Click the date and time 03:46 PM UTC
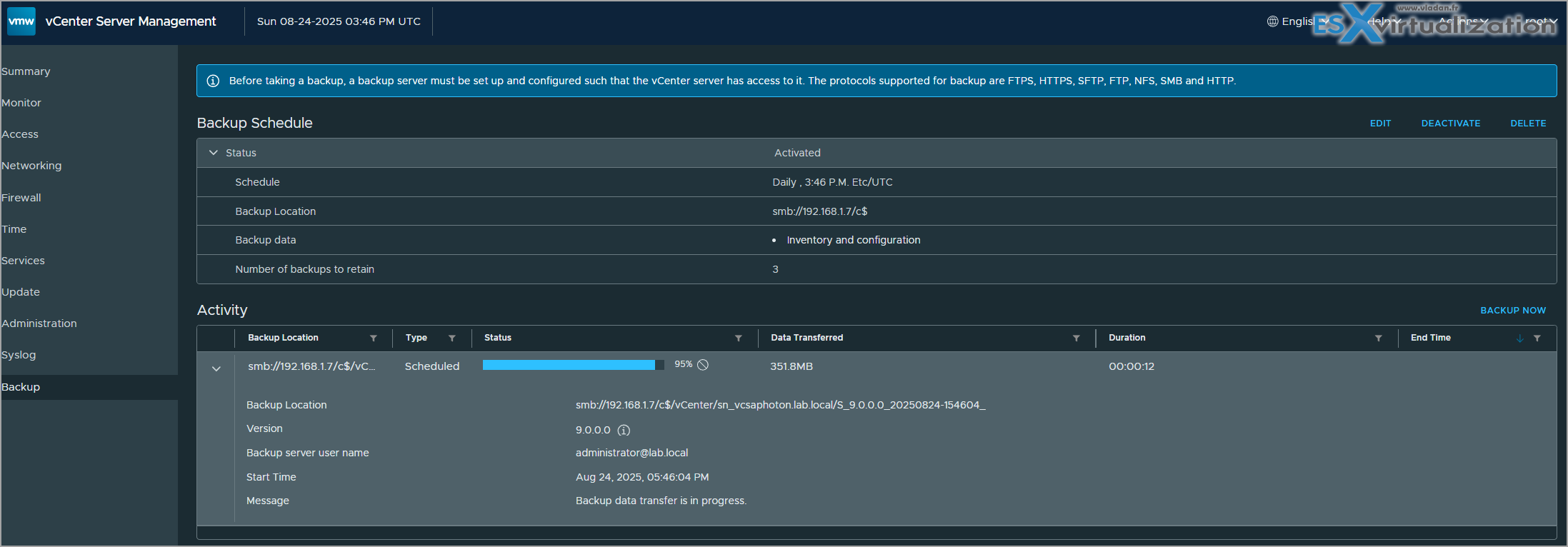 pyautogui.click(x=339, y=21)
